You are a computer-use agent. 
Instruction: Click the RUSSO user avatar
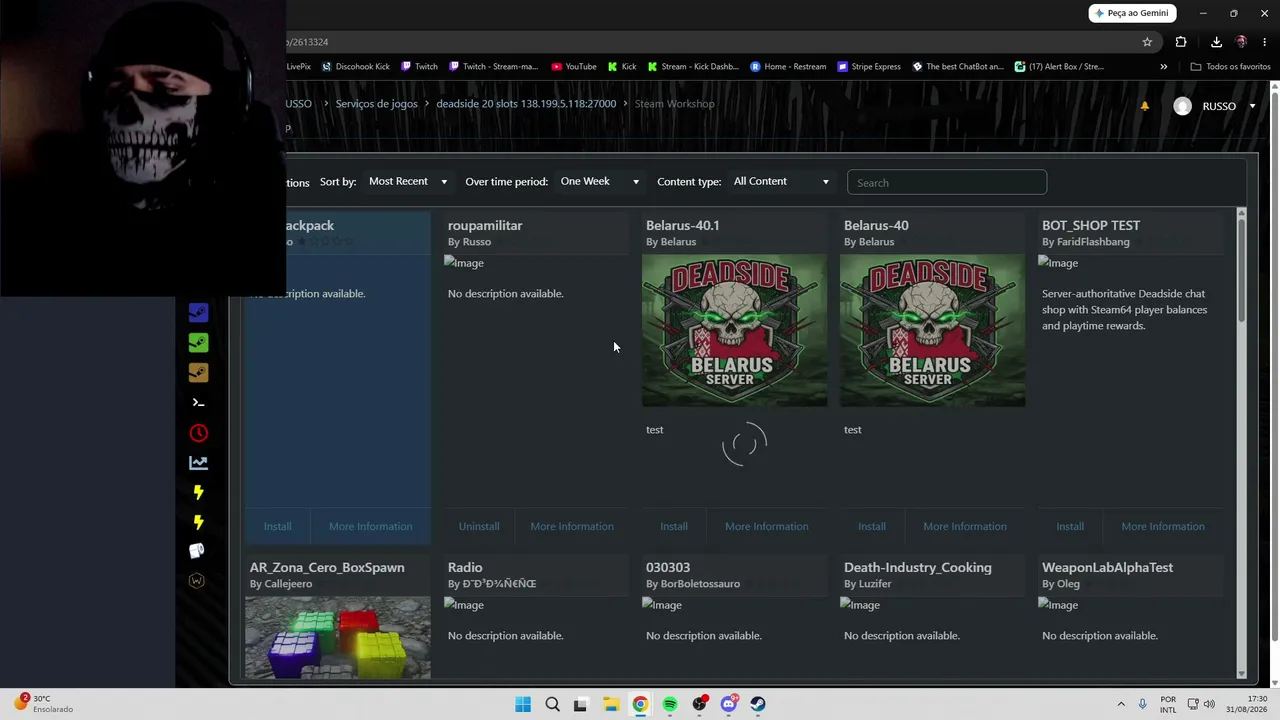[x=1183, y=106]
